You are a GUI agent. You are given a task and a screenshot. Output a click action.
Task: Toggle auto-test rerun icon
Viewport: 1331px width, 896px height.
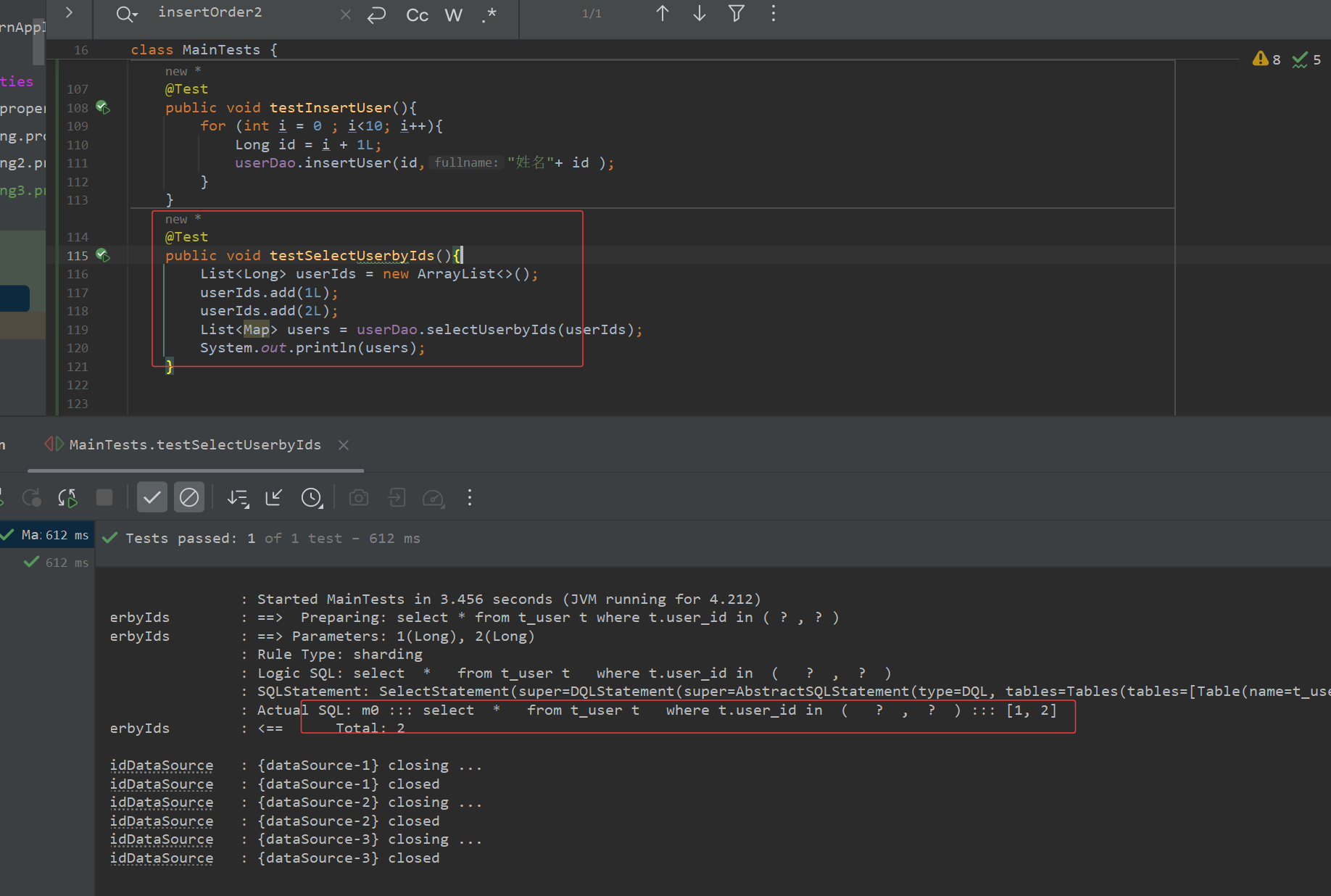click(x=67, y=498)
